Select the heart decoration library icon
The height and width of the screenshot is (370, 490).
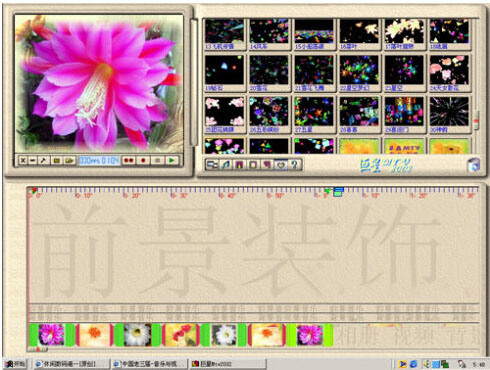click(x=281, y=164)
